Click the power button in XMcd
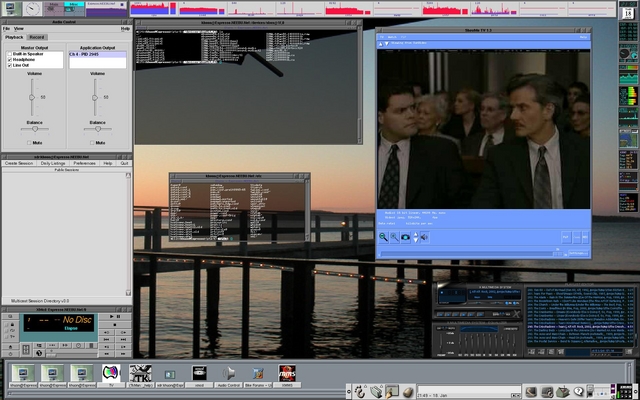The image size is (640, 400). pos(11,354)
